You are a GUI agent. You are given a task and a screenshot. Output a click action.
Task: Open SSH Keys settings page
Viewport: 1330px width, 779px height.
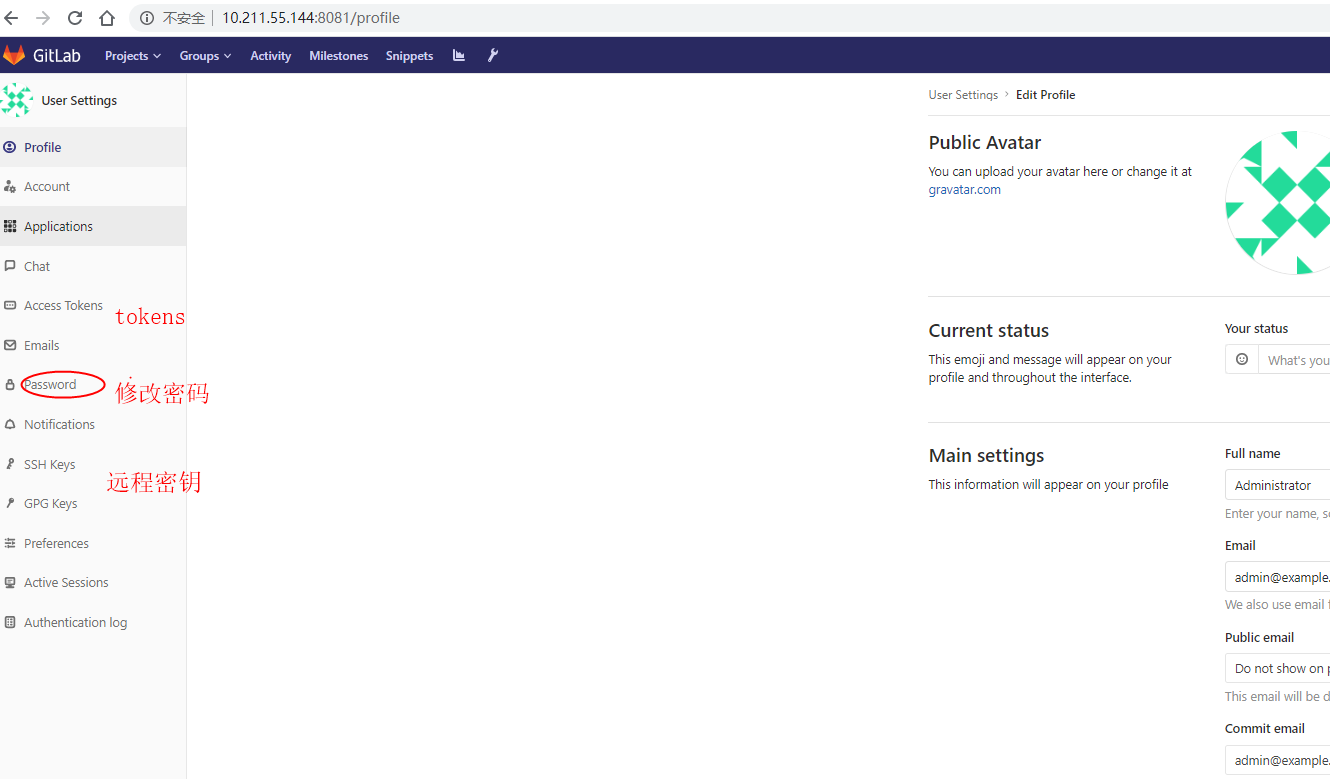click(49, 464)
